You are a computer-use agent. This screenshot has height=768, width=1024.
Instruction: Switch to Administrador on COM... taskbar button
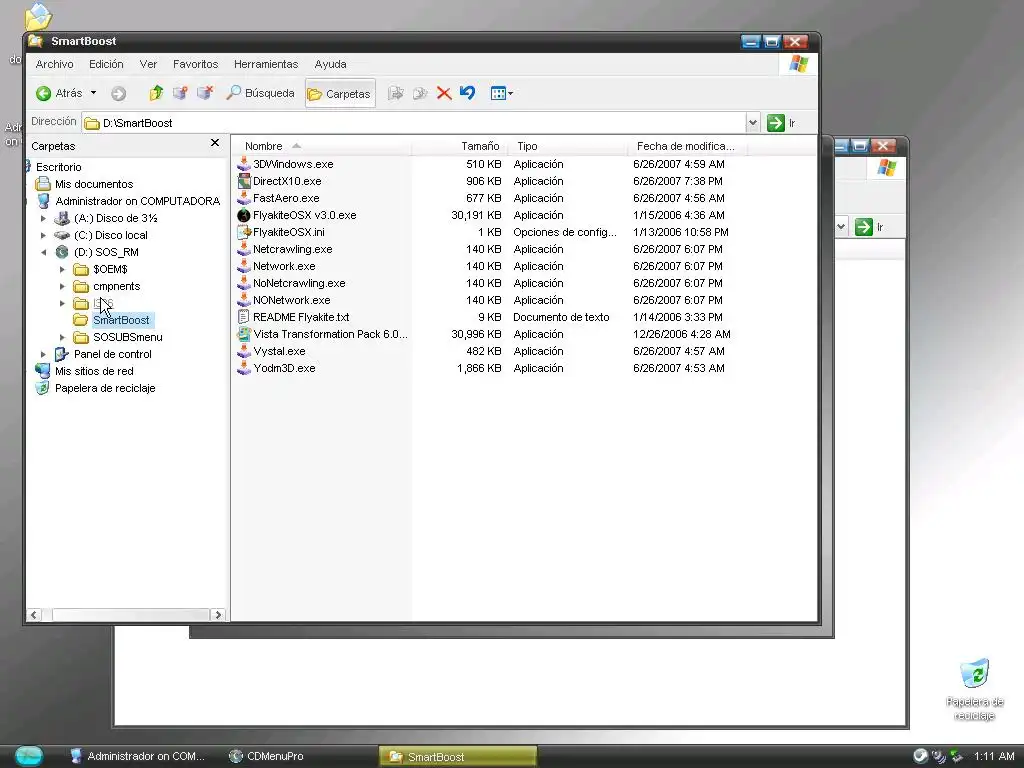[x=137, y=756]
